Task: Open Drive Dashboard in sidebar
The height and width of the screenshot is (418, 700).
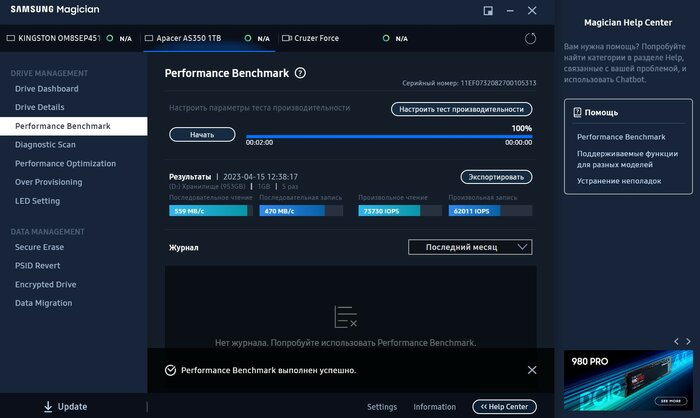Action: pos(47,89)
